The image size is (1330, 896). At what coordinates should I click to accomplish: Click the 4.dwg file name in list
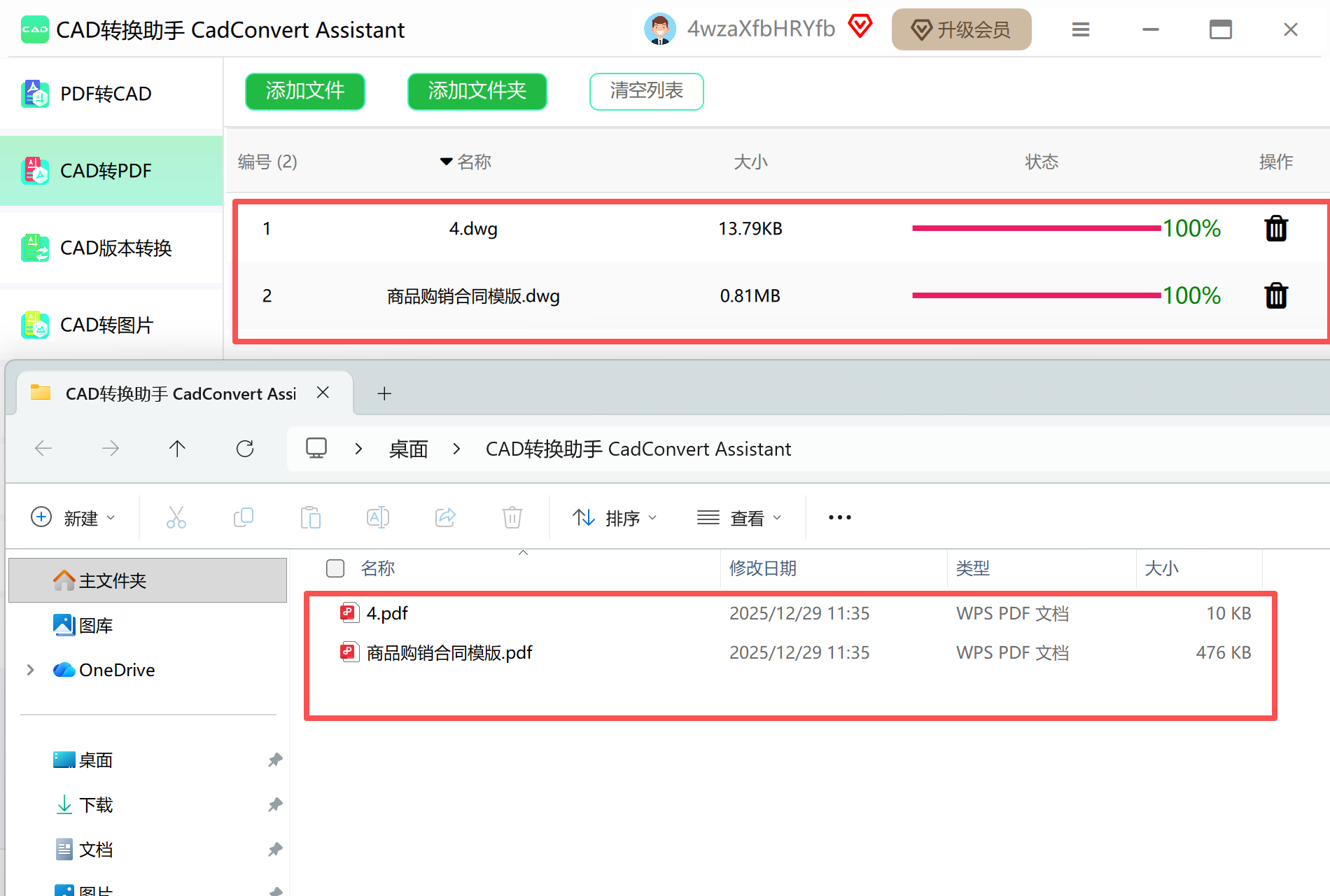point(473,228)
